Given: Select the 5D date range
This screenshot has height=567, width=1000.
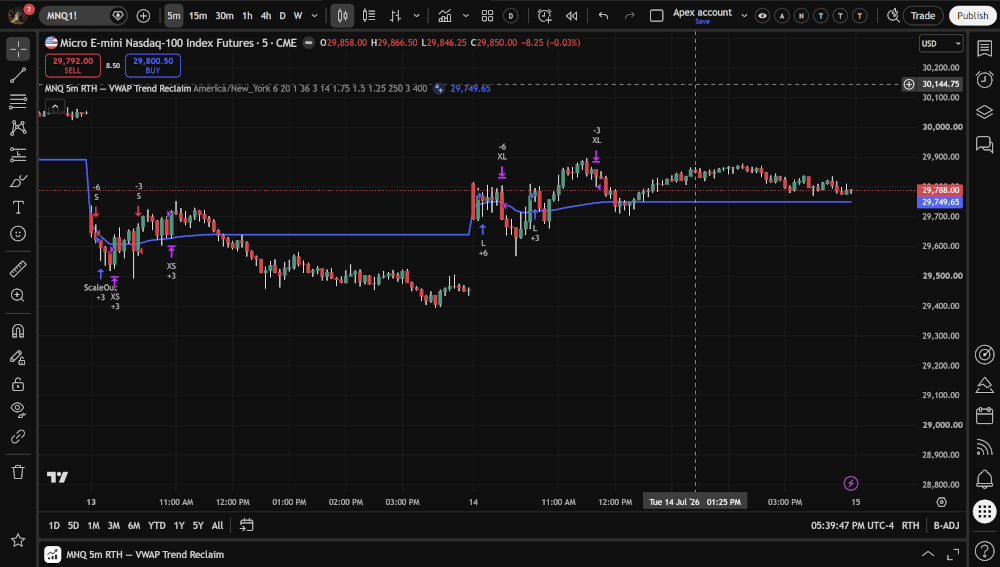Looking at the screenshot, I should click(x=73, y=526).
